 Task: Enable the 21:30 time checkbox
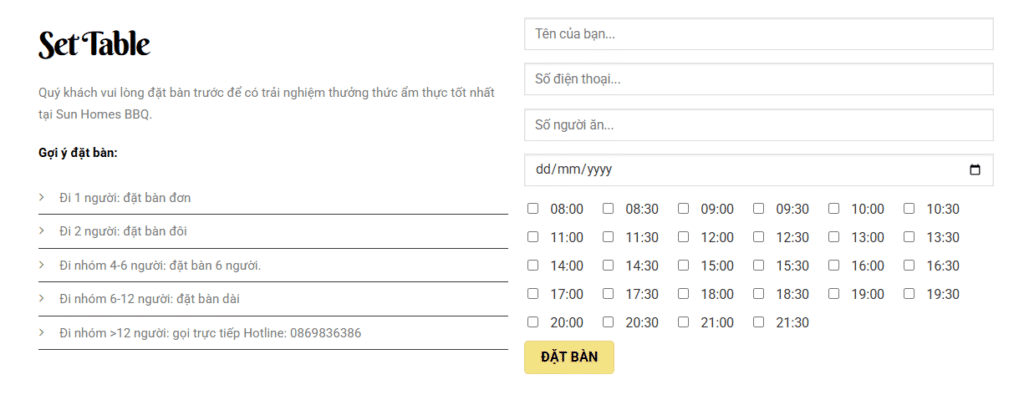pos(759,322)
